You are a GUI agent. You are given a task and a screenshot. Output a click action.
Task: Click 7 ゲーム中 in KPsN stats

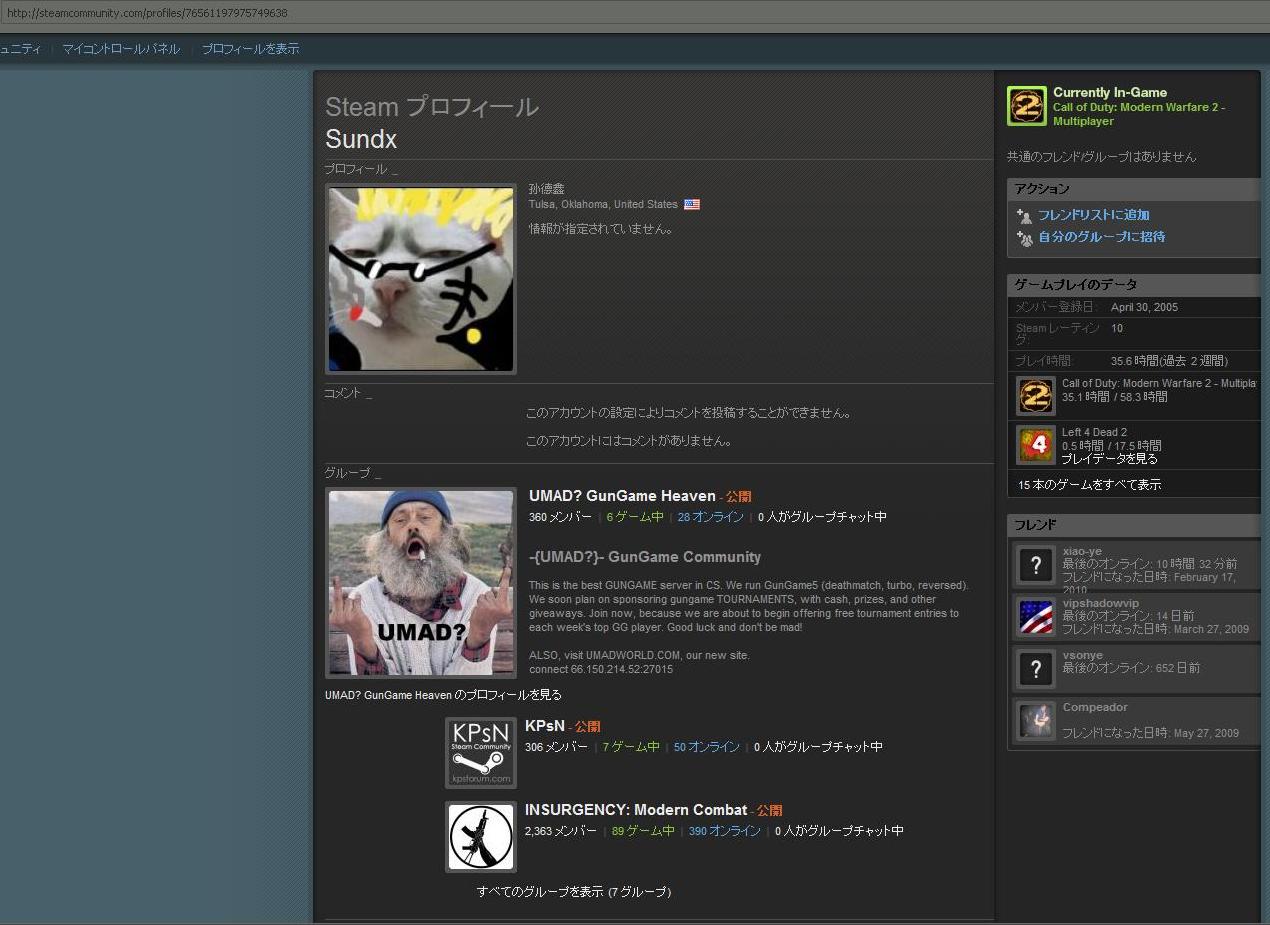[x=631, y=747]
